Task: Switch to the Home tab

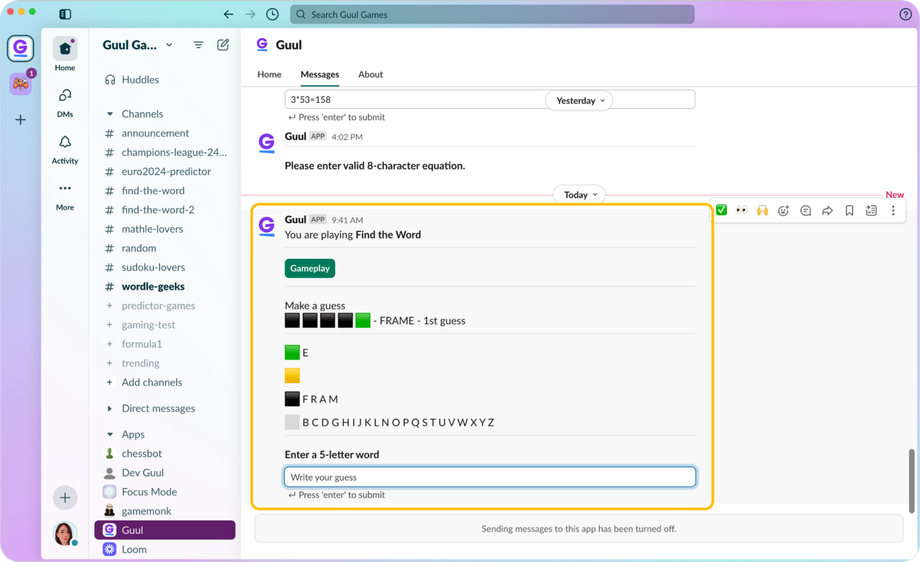Action: 269,75
